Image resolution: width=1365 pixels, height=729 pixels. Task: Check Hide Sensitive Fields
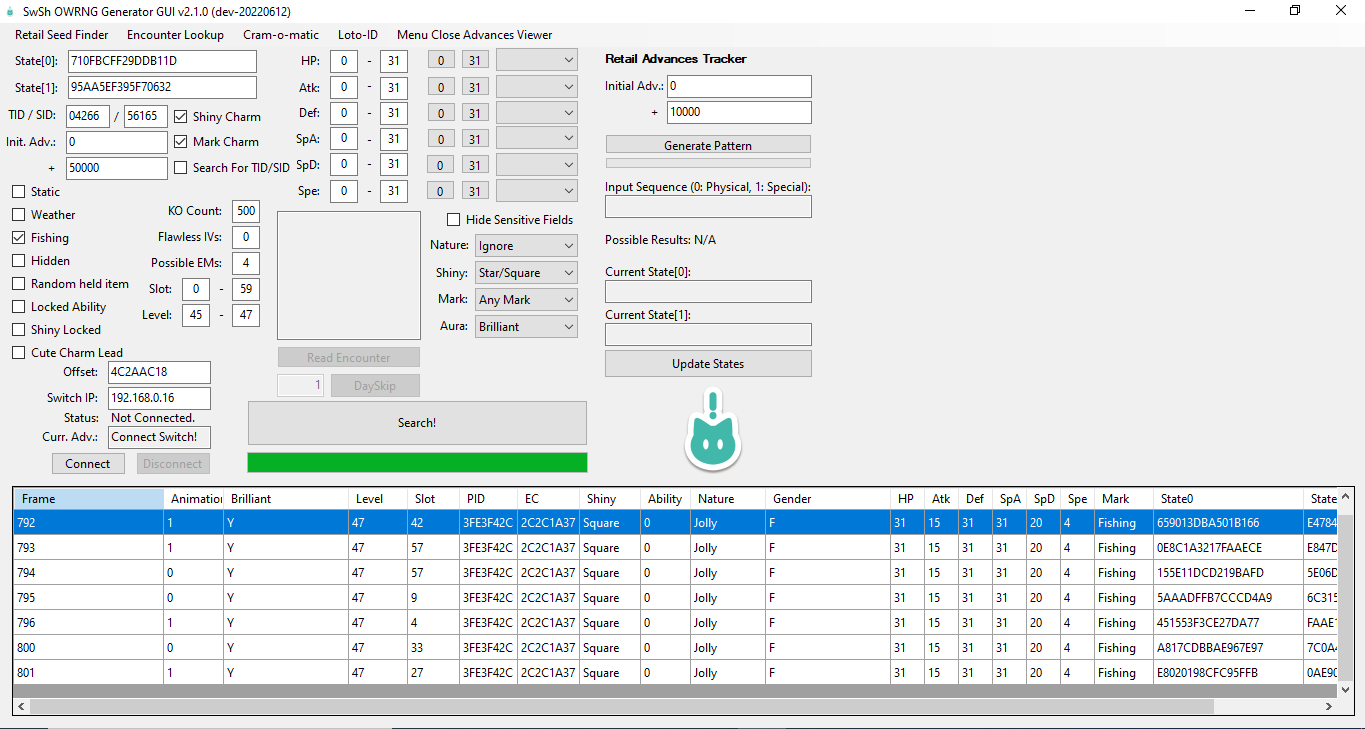454,220
